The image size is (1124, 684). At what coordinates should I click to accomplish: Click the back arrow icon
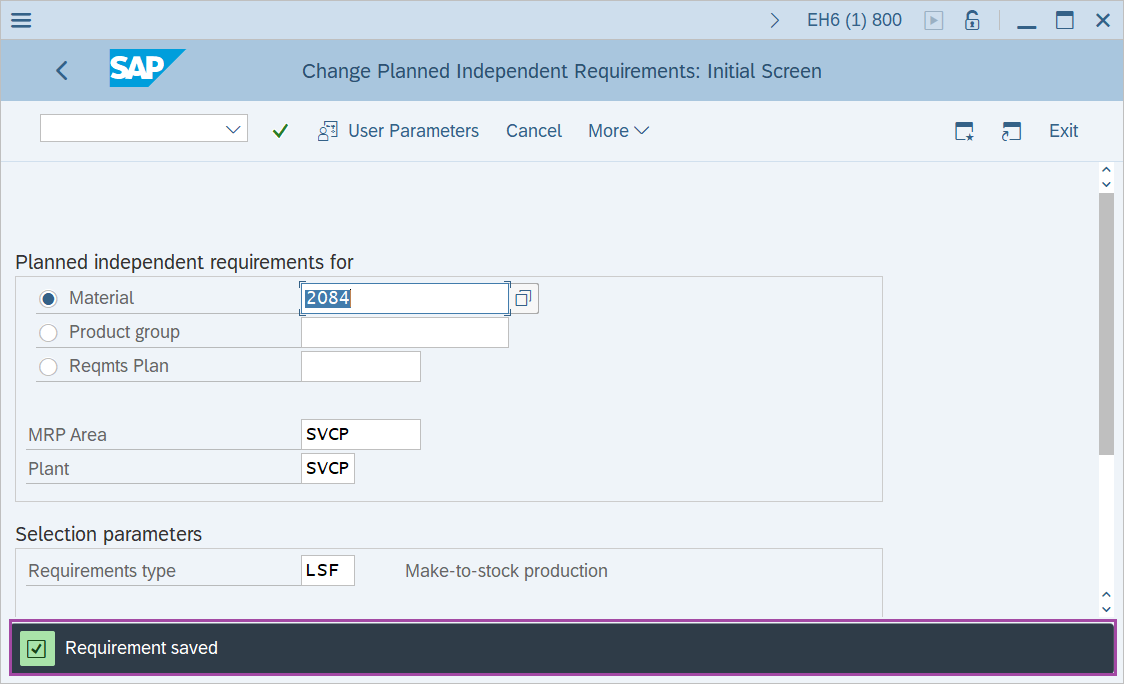tap(62, 71)
